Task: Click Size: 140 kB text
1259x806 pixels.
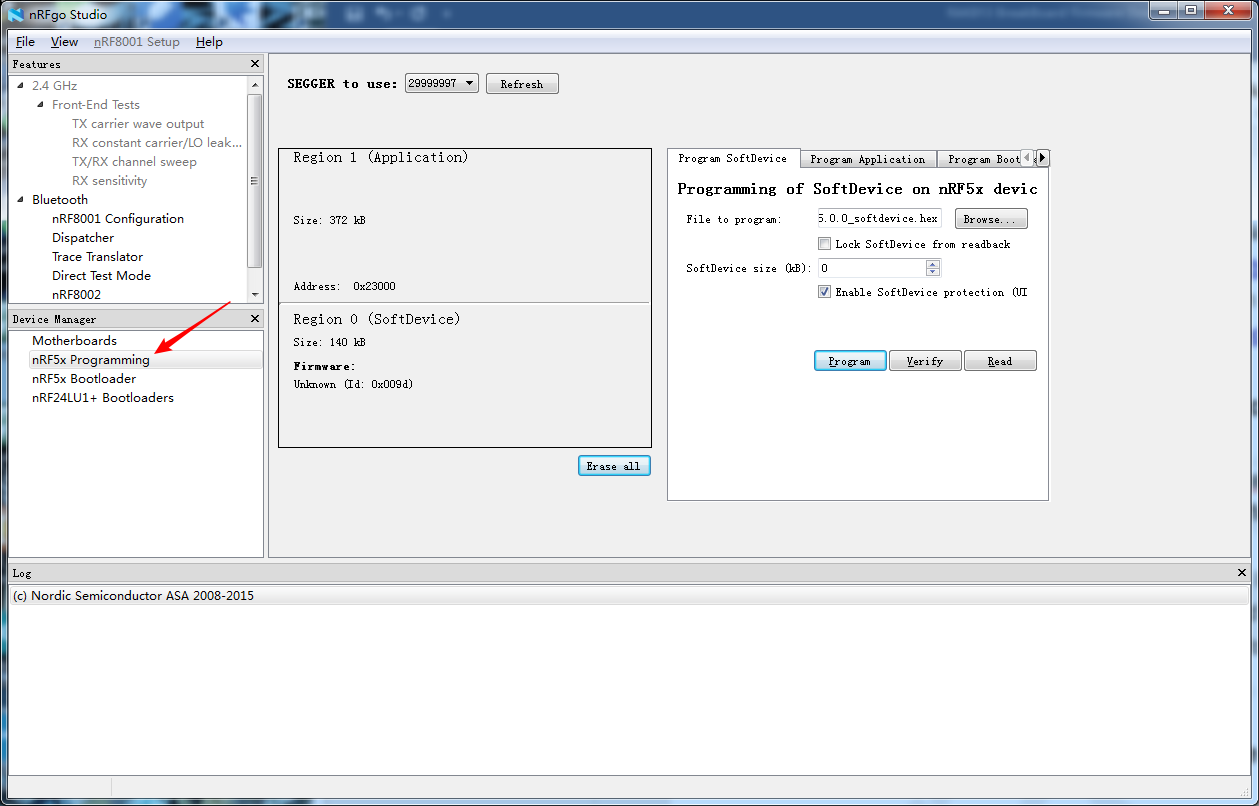Action: coord(329,342)
